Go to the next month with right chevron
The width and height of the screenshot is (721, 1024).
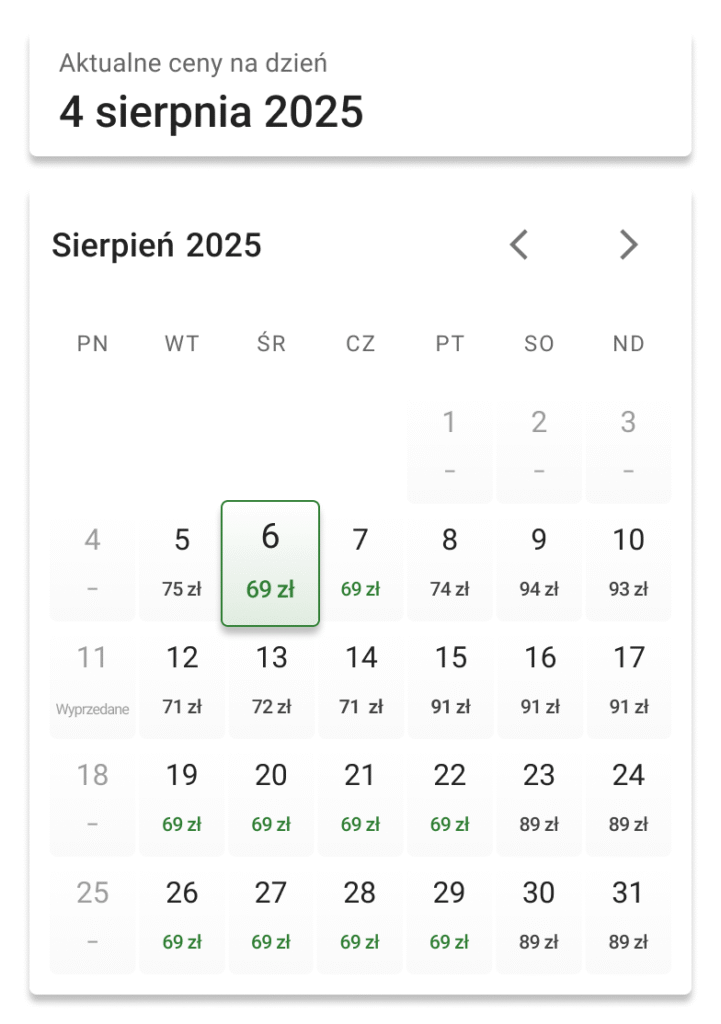pyautogui.click(x=628, y=245)
